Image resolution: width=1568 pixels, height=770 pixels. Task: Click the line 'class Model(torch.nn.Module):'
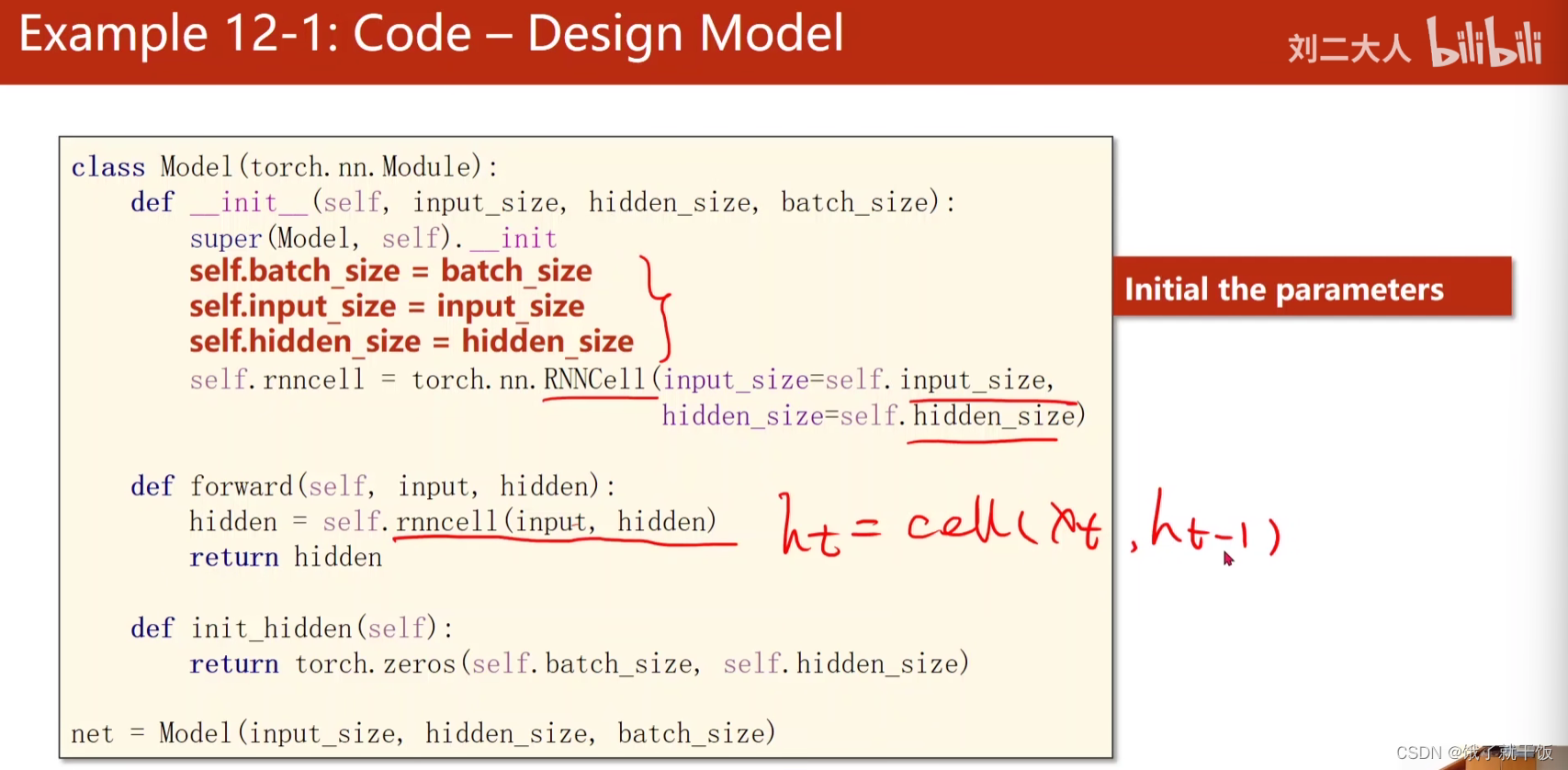tap(285, 167)
